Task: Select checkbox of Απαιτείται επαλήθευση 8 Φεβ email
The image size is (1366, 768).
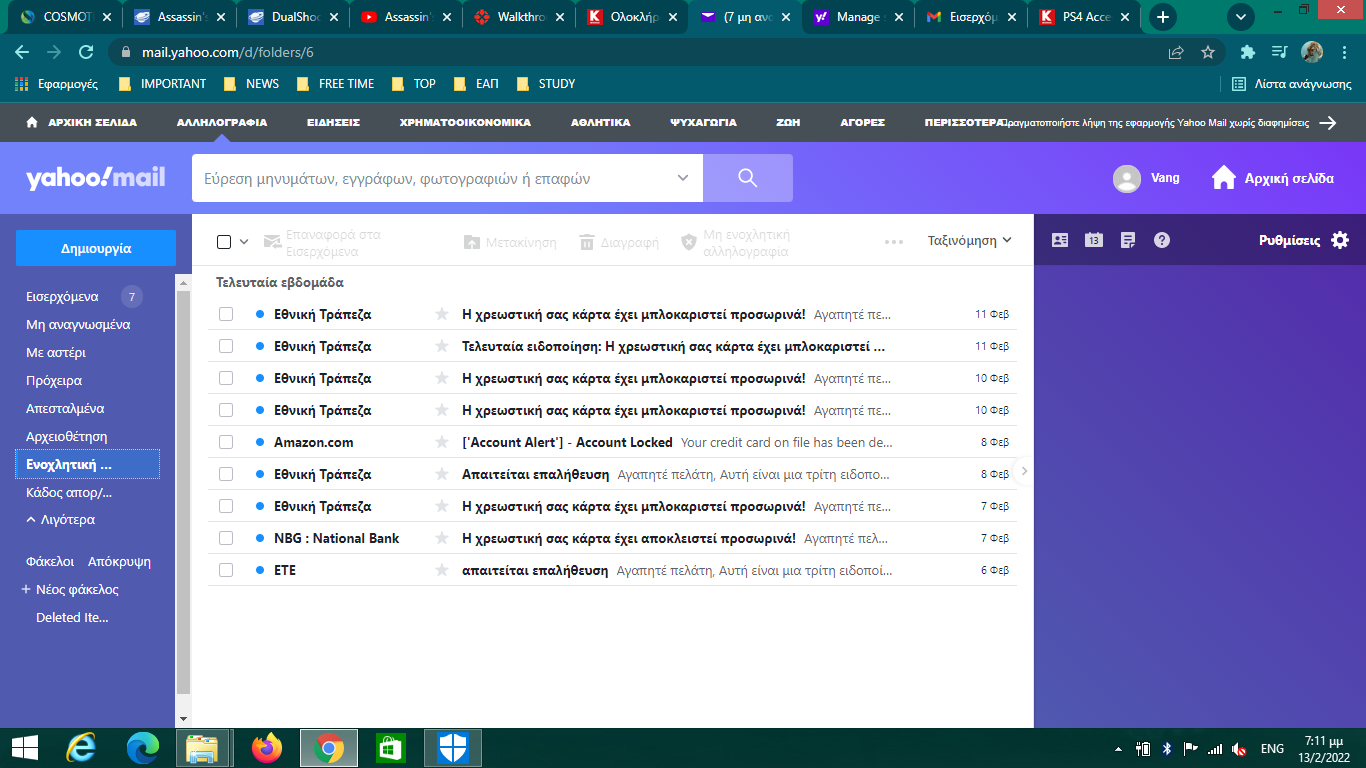Action: point(226,474)
